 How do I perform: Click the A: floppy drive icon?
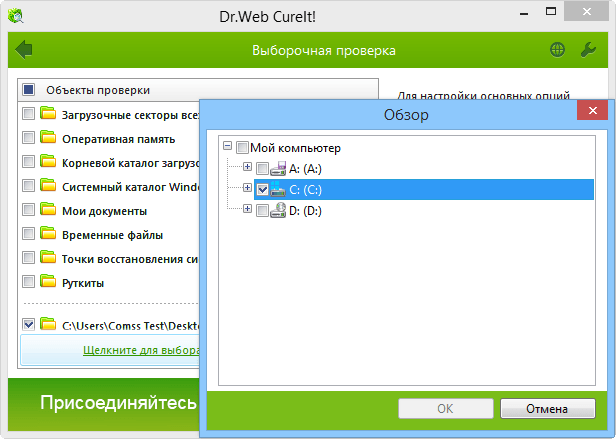[x=278, y=169]
